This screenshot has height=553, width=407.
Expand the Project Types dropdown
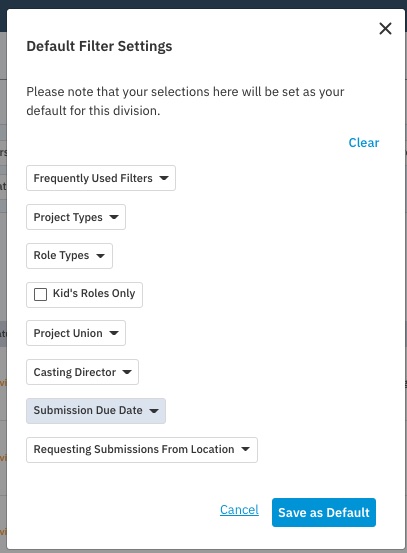point(76,217)
